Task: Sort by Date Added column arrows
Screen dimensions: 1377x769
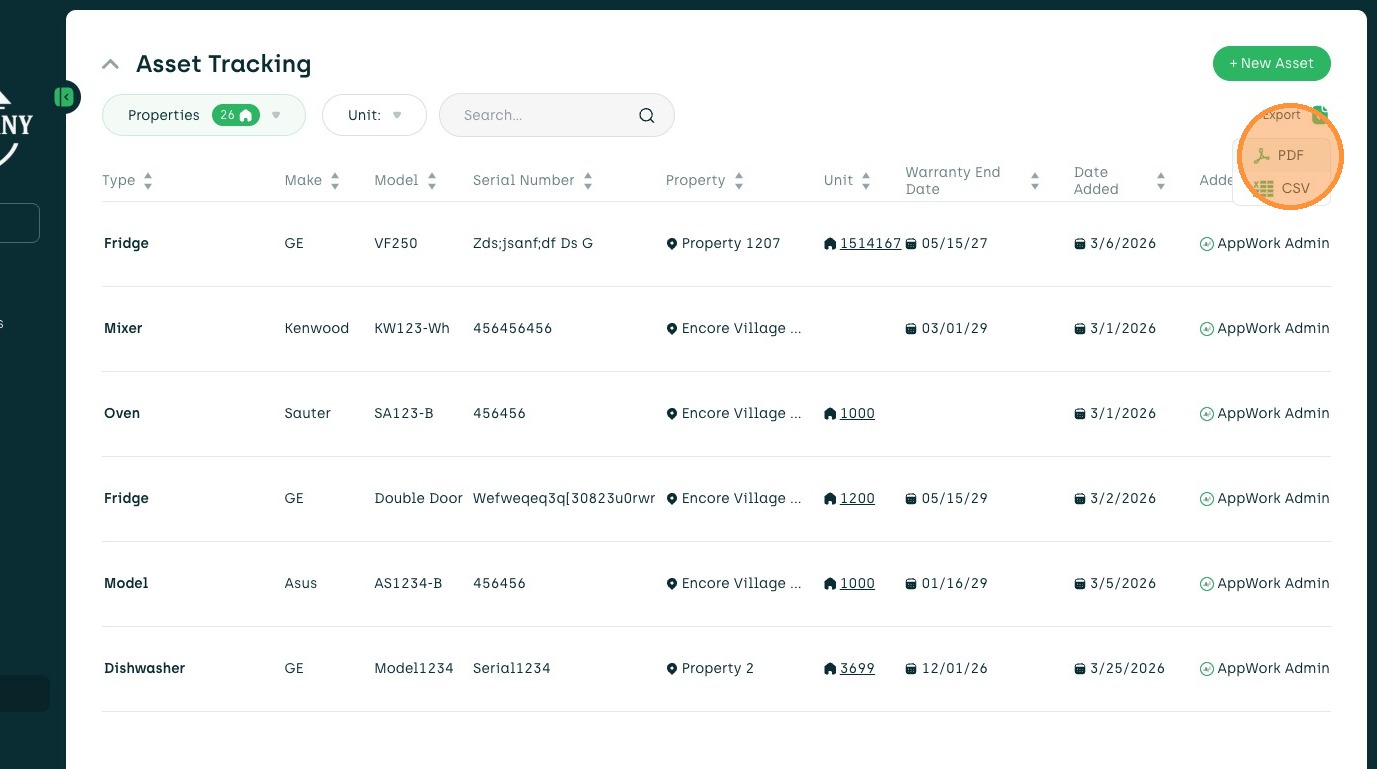Action: (1161, 181)
